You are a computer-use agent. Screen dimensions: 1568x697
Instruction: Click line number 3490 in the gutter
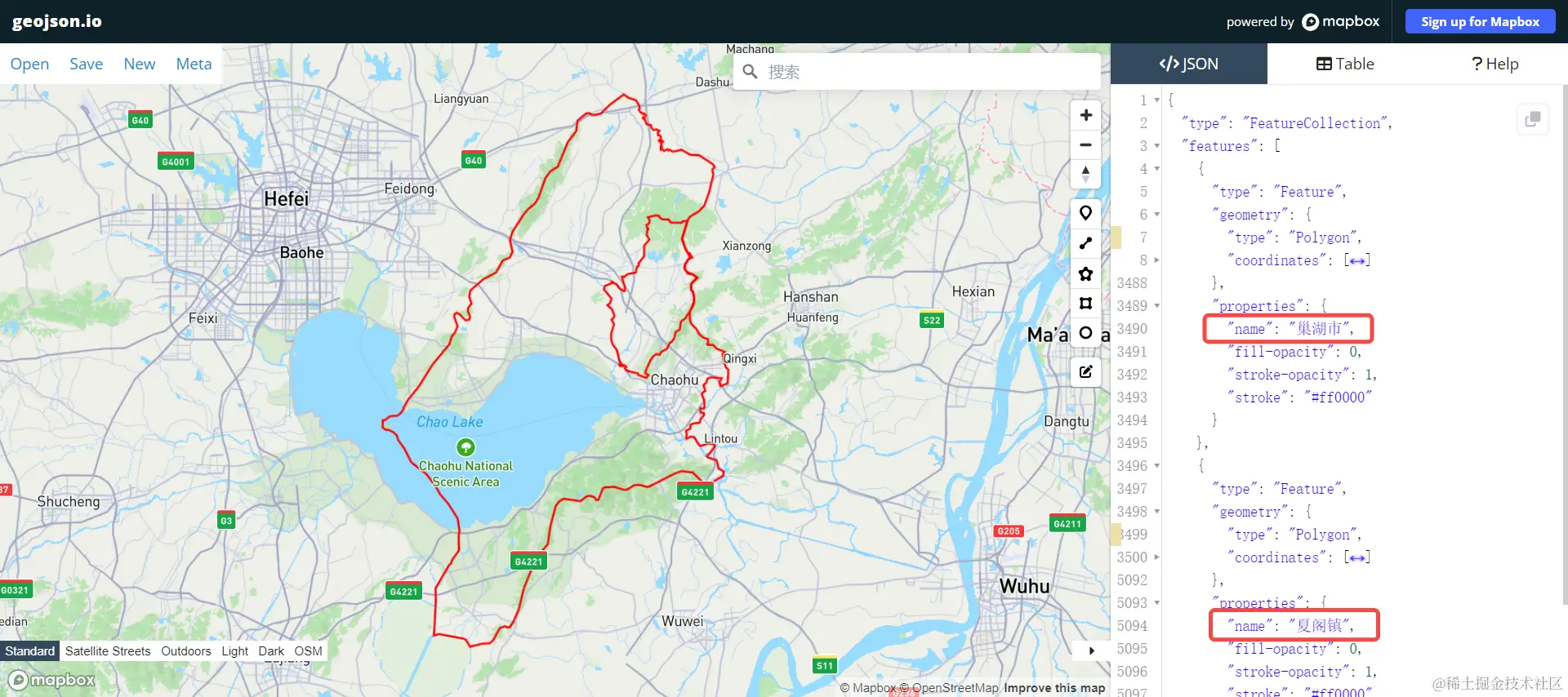coord(1132,329)
